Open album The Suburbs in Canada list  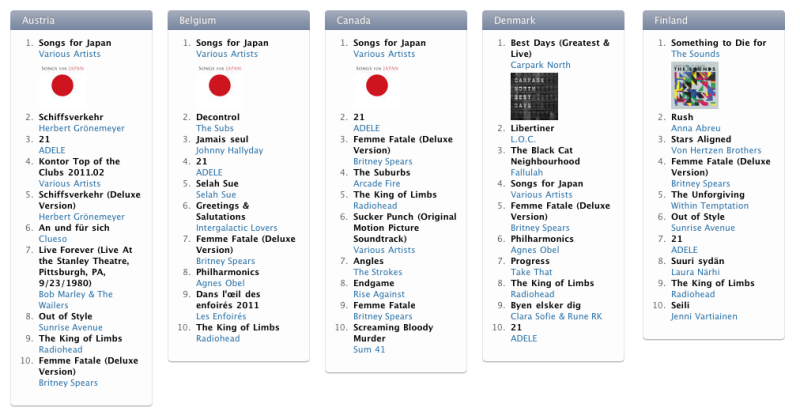(382, 173)
